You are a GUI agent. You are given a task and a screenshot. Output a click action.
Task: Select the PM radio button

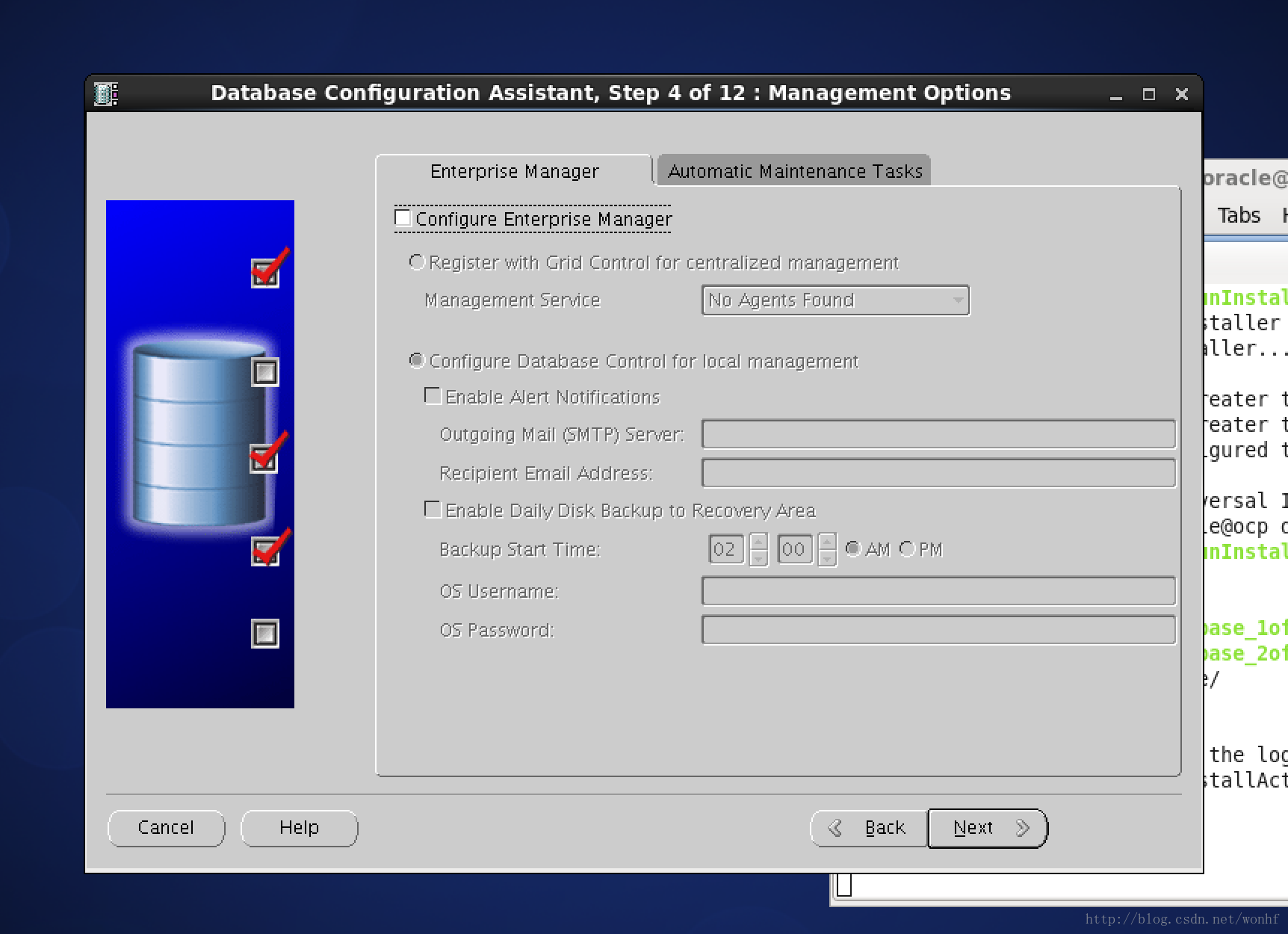[x=908, y=549]
